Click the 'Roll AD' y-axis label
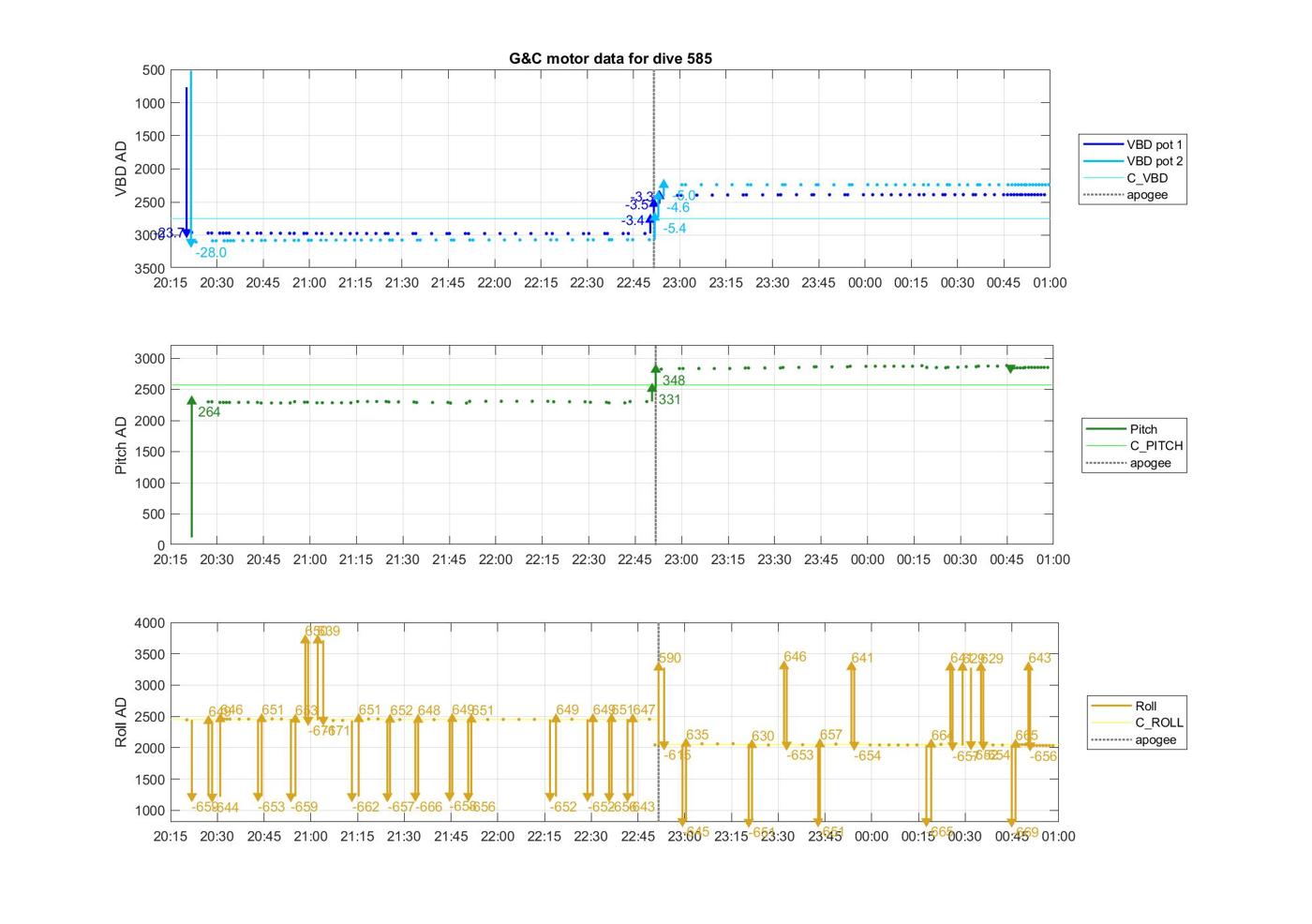Screen dimensions: 1312x924 121,722
